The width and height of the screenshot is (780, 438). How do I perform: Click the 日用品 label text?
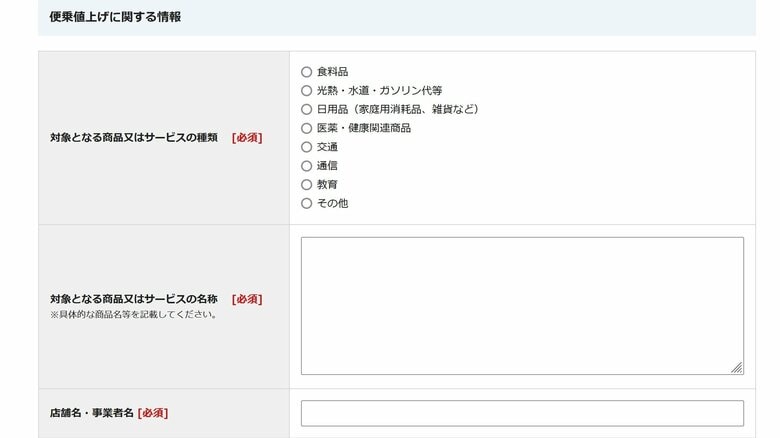332,110
